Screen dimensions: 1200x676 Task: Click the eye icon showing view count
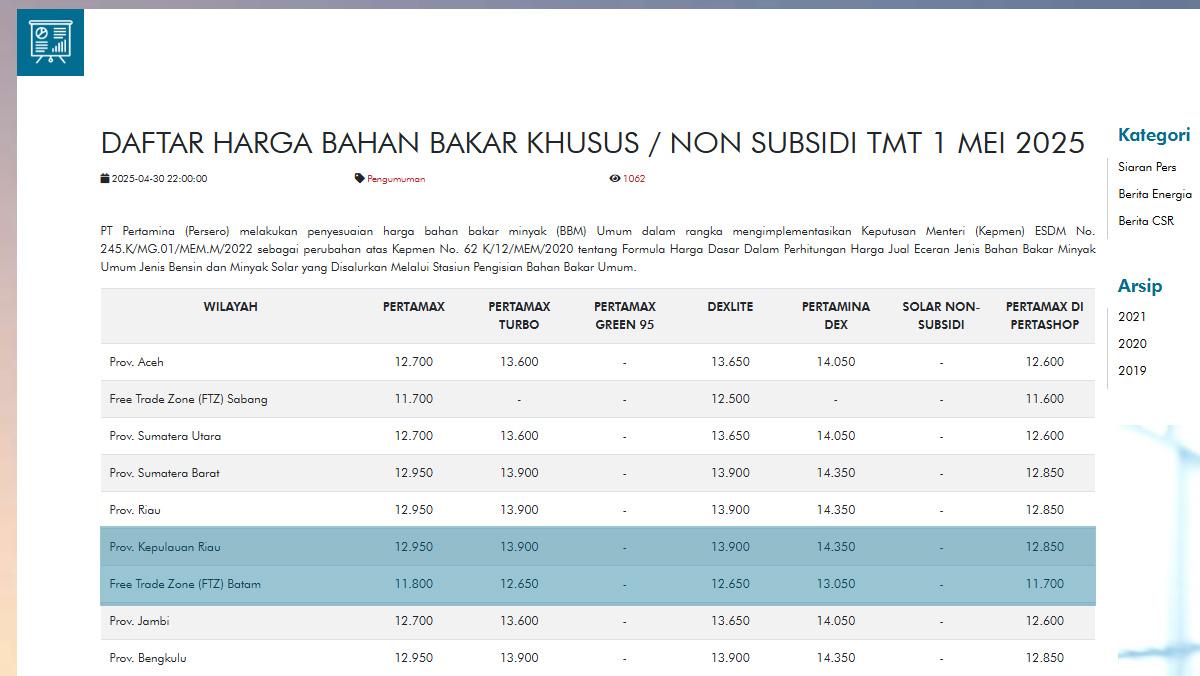615,177
